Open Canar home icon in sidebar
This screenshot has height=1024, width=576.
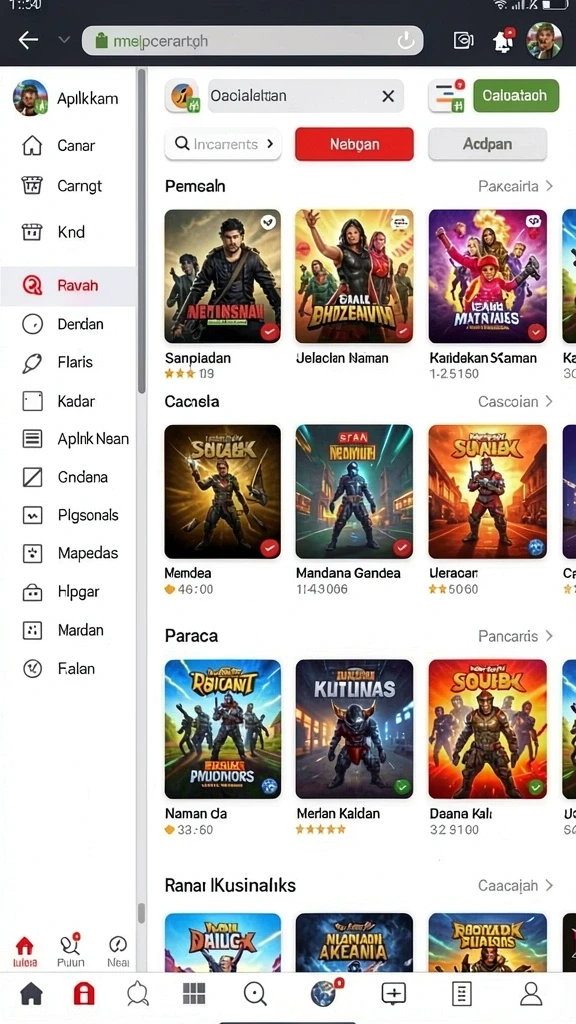[x=32, y=146]
